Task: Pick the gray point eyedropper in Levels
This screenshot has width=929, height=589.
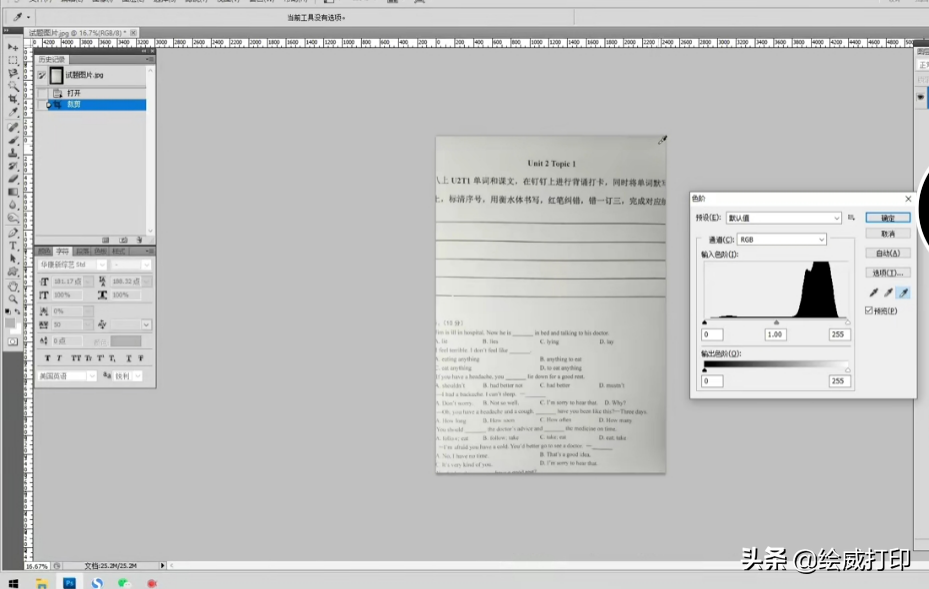Action: pyautogui.click(x=889, y=293)
